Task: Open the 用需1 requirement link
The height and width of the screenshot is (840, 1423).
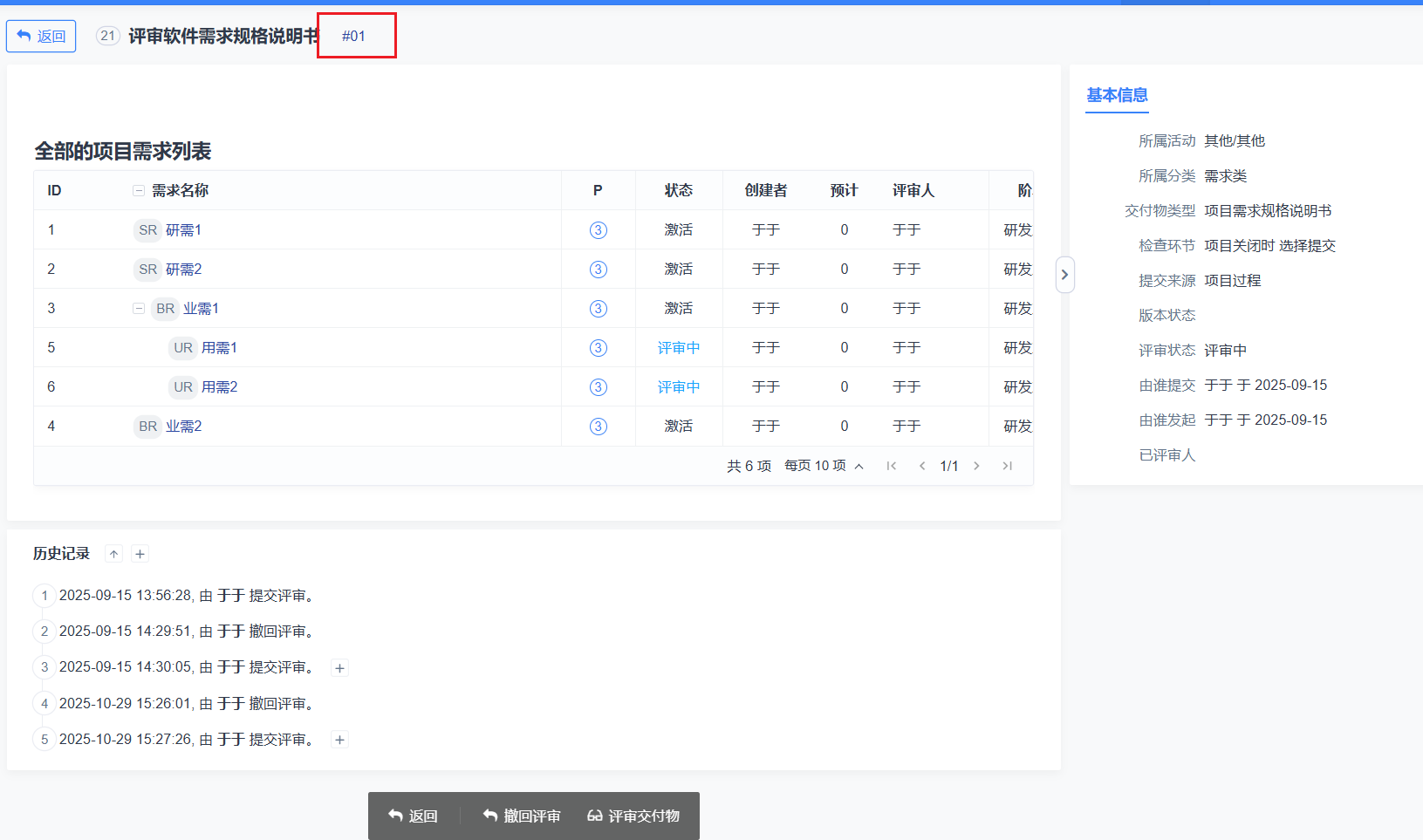Action: pos(219,348)
